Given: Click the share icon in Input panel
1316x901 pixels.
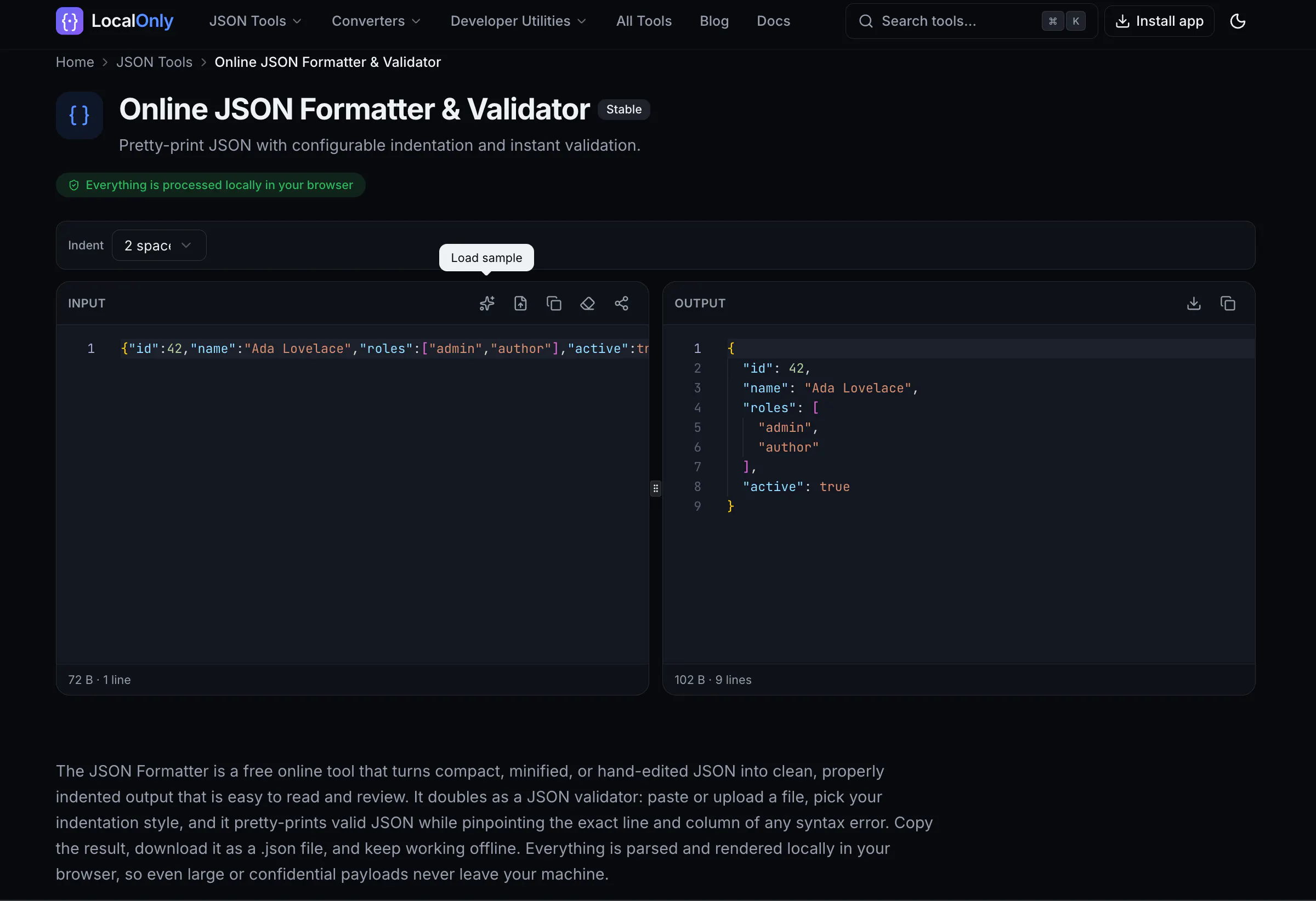Looking at the screenshot, I should (621, 304).
